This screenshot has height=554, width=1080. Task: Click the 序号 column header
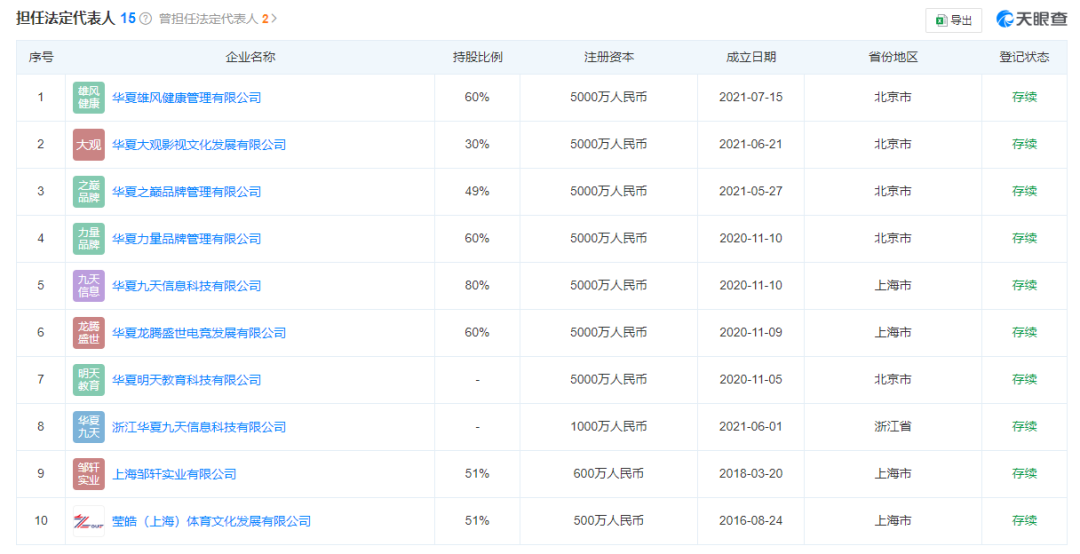(x=41, y=57)
